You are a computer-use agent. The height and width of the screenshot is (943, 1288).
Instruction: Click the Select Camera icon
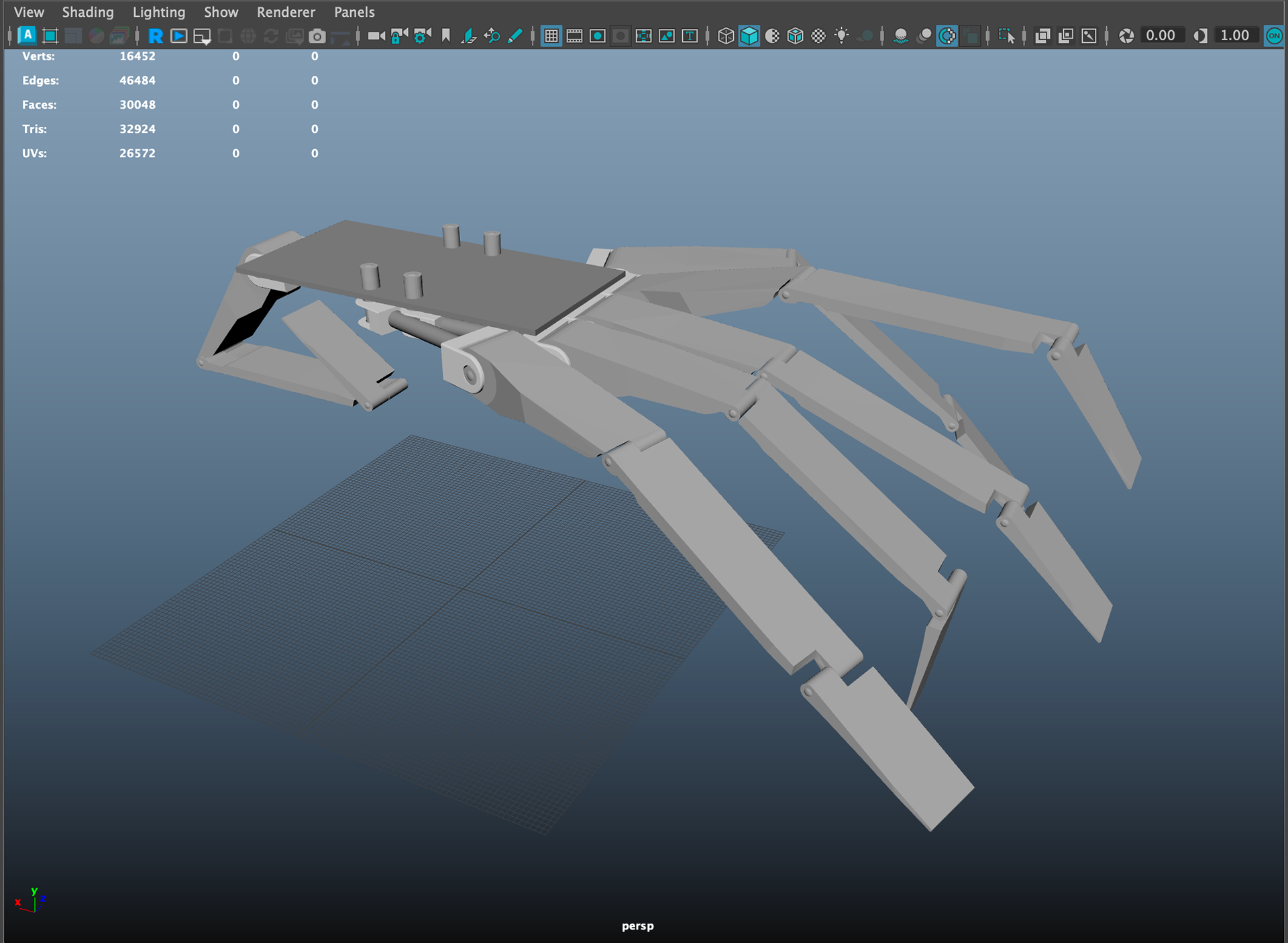coord(376,36)
